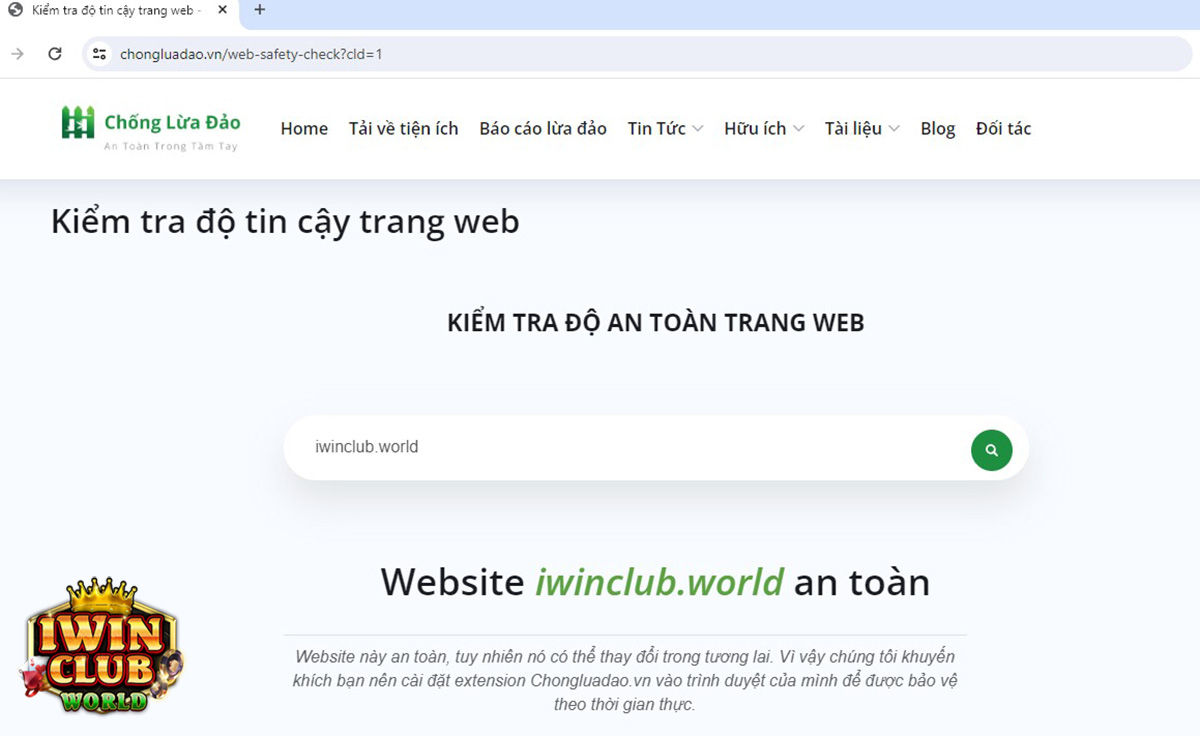Open the Đối tác menu item
This screenshot has width=1200, height=736.
[1003, 128]
